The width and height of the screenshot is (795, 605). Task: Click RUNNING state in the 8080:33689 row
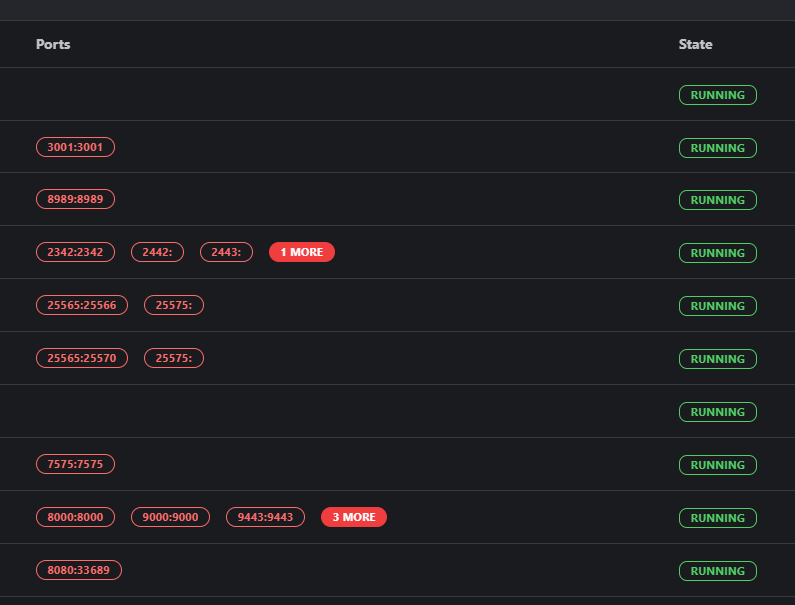click(x=717, y=571)
